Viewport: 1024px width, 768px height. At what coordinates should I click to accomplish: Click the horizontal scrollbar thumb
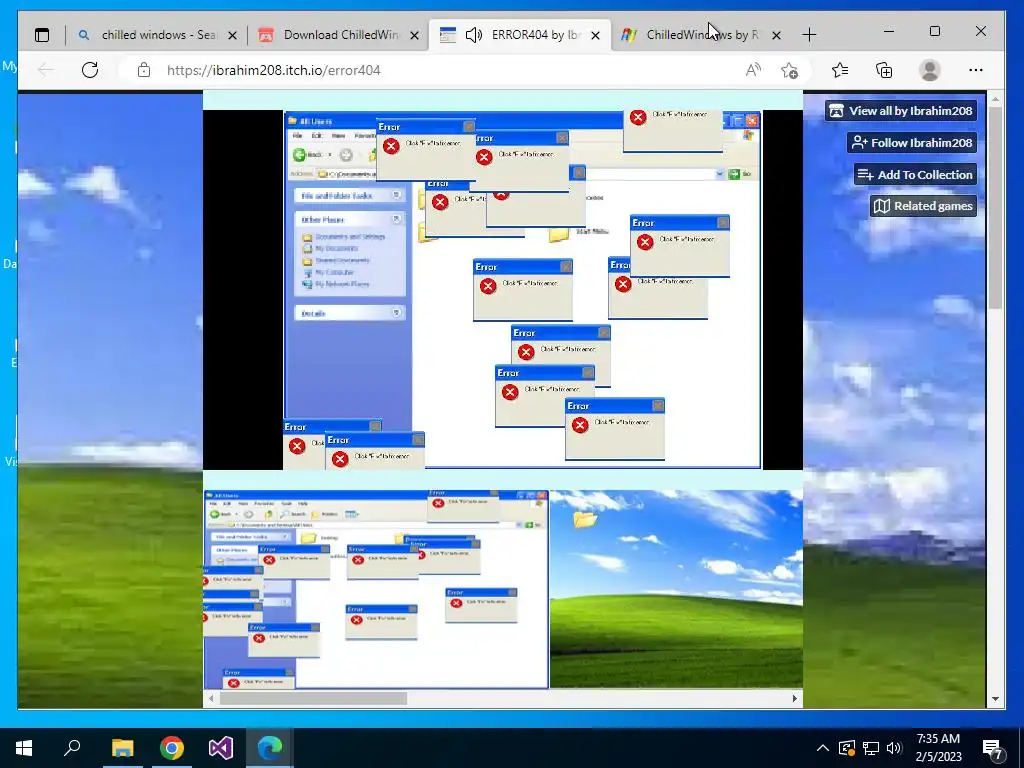313,698
